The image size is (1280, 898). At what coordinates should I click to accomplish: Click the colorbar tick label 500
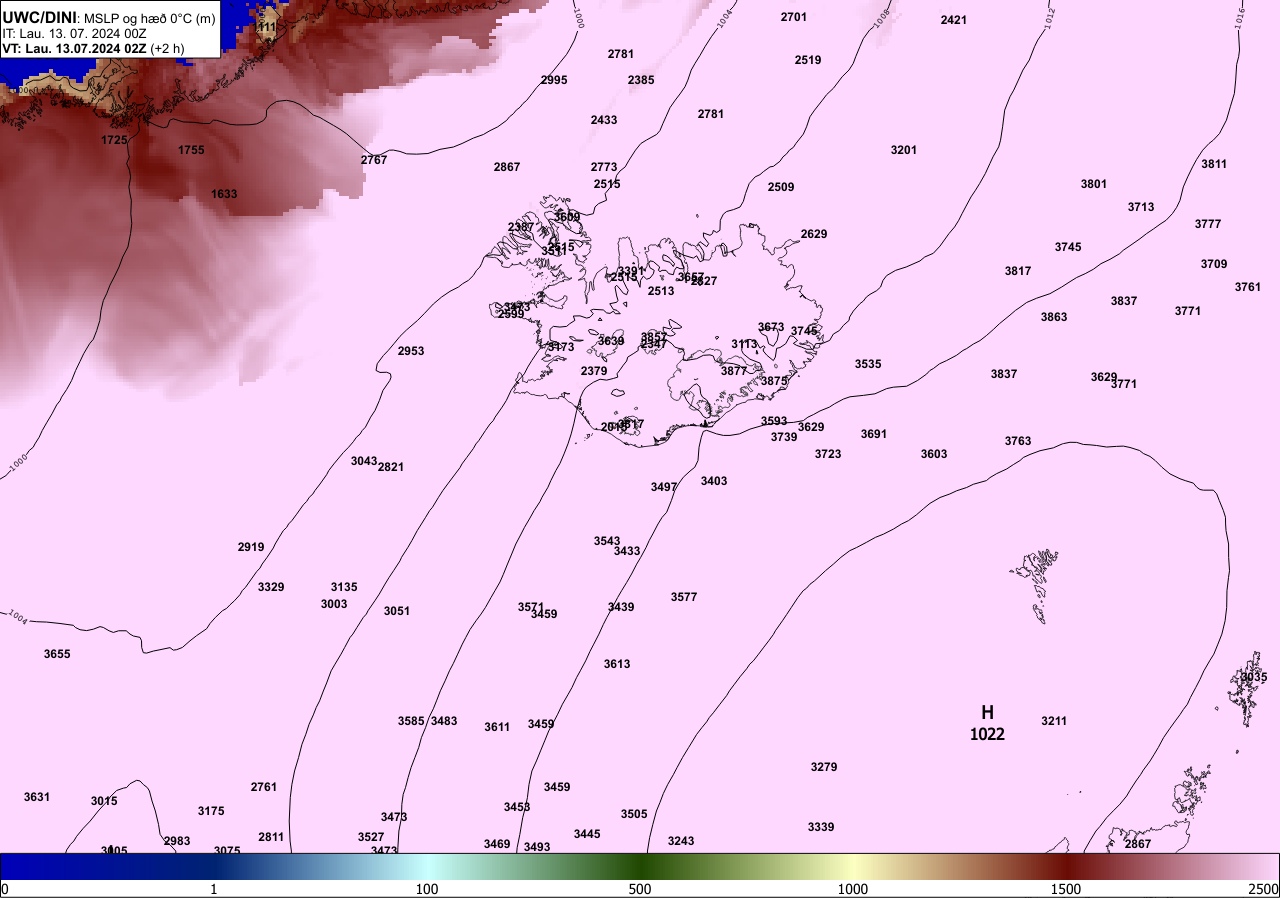pos(640,889)
